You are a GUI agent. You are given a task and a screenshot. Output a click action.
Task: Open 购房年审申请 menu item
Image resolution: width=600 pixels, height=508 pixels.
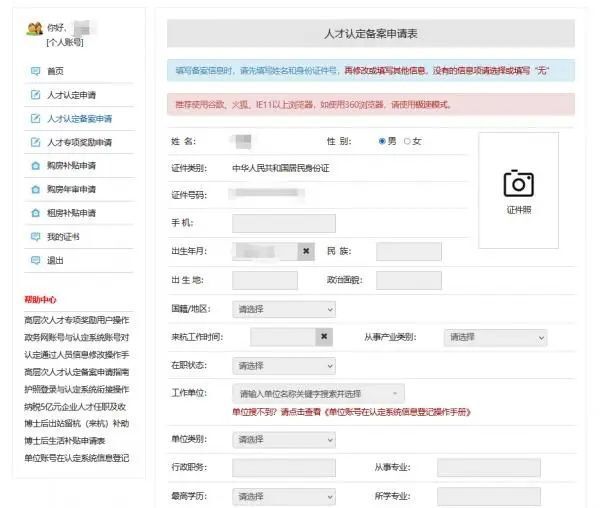tap(72, 189)
